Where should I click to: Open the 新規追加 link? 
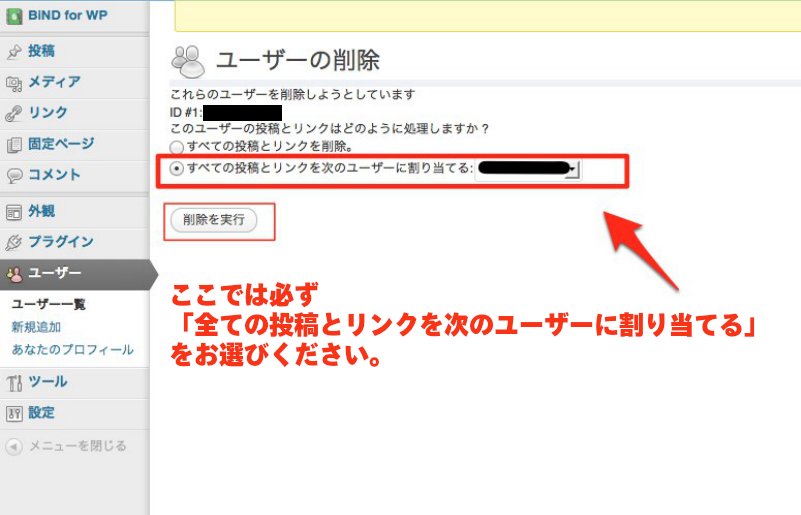tap(36, 327)
